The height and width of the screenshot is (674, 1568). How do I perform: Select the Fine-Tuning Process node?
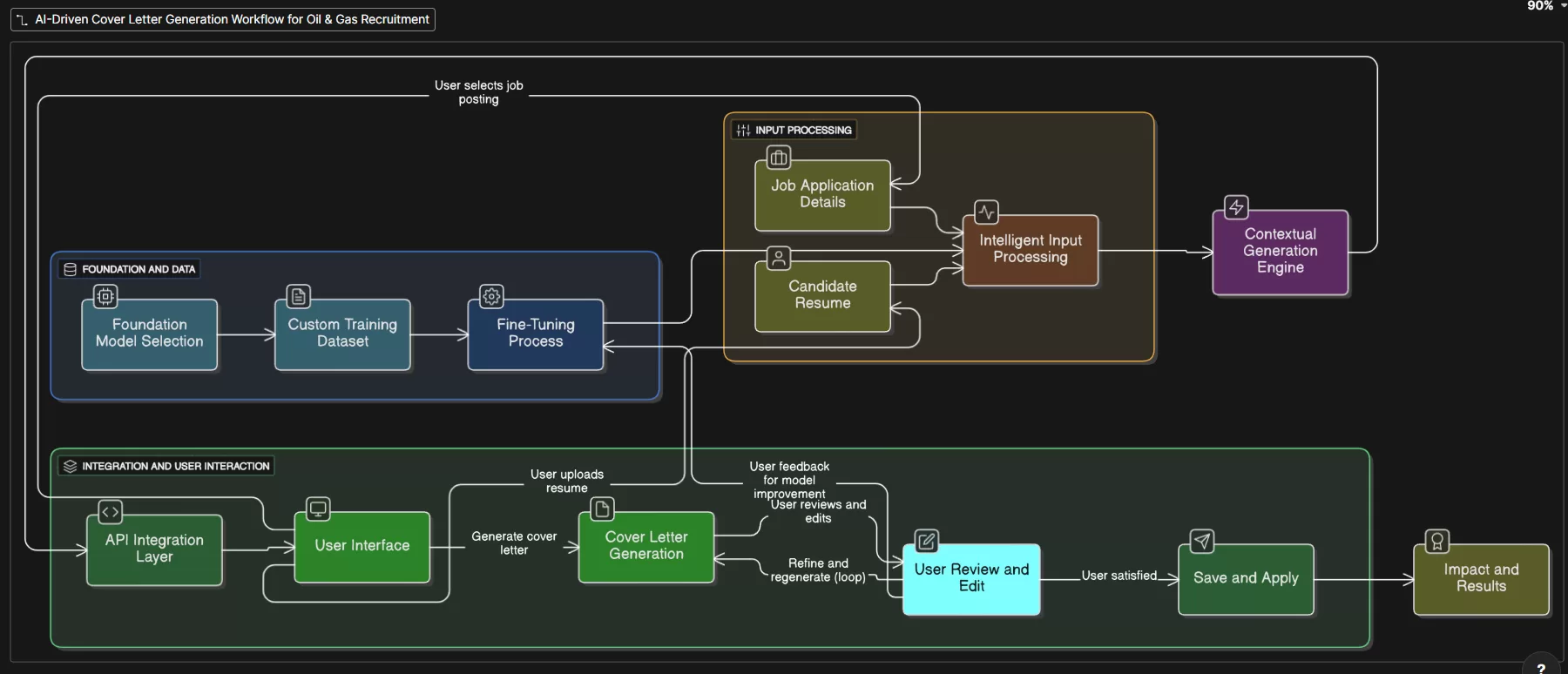tap(536, 334)
